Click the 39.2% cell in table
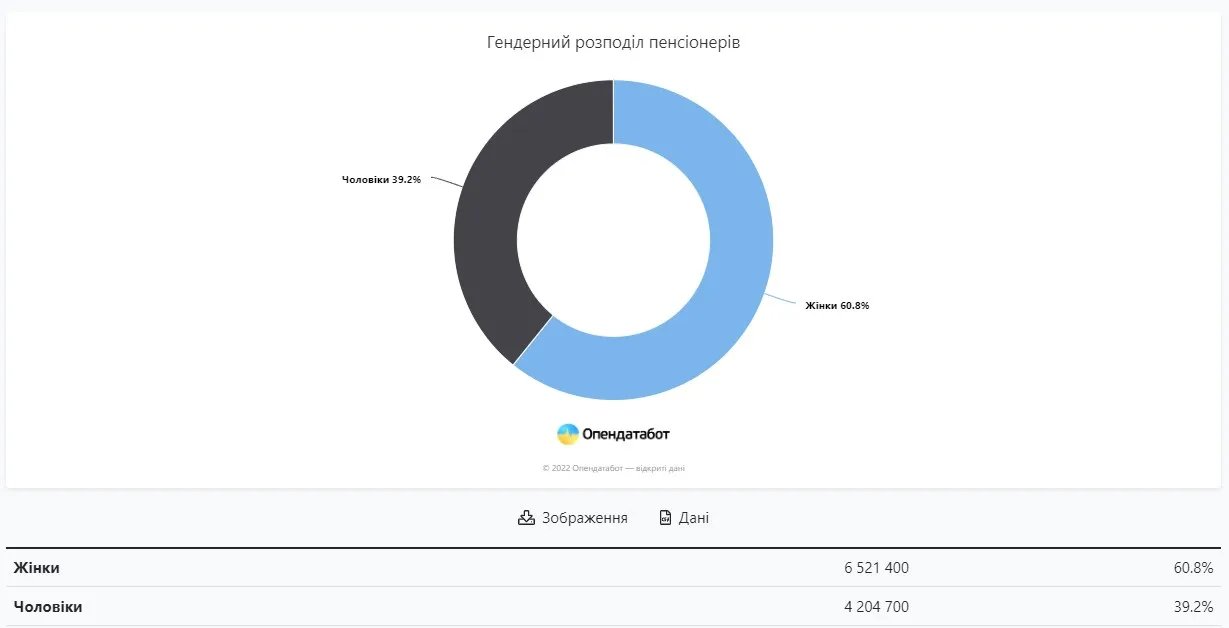 coord(1193,607)
